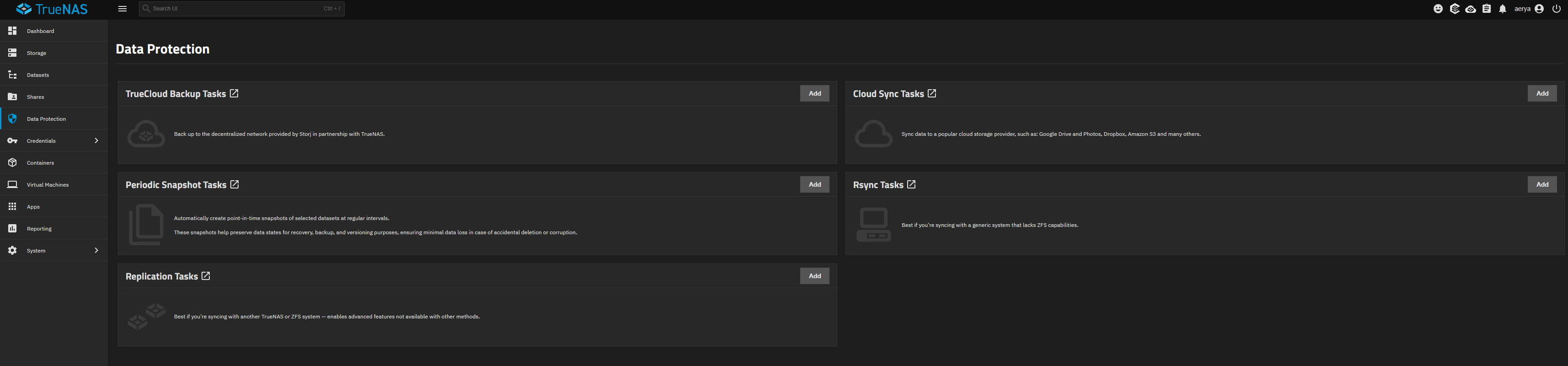Open Periodic Snapshot Tasks external link icon

[234, 184]
